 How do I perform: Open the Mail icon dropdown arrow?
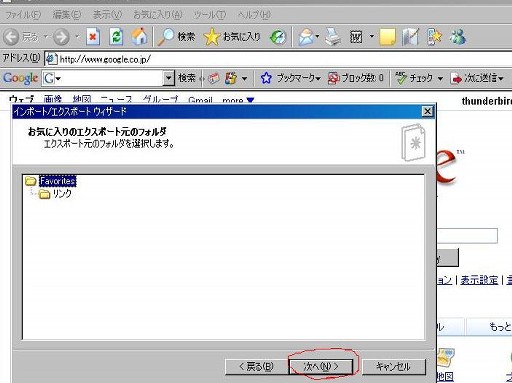coord(317,36)
